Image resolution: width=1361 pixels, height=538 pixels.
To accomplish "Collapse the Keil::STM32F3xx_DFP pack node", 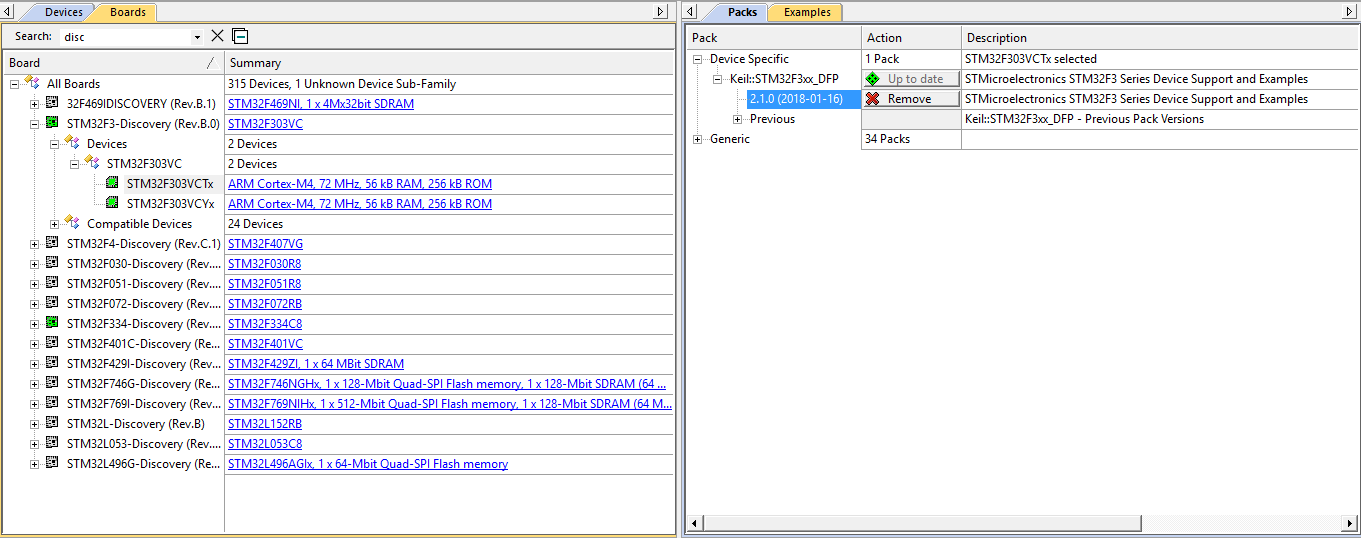I will point(718,79).
